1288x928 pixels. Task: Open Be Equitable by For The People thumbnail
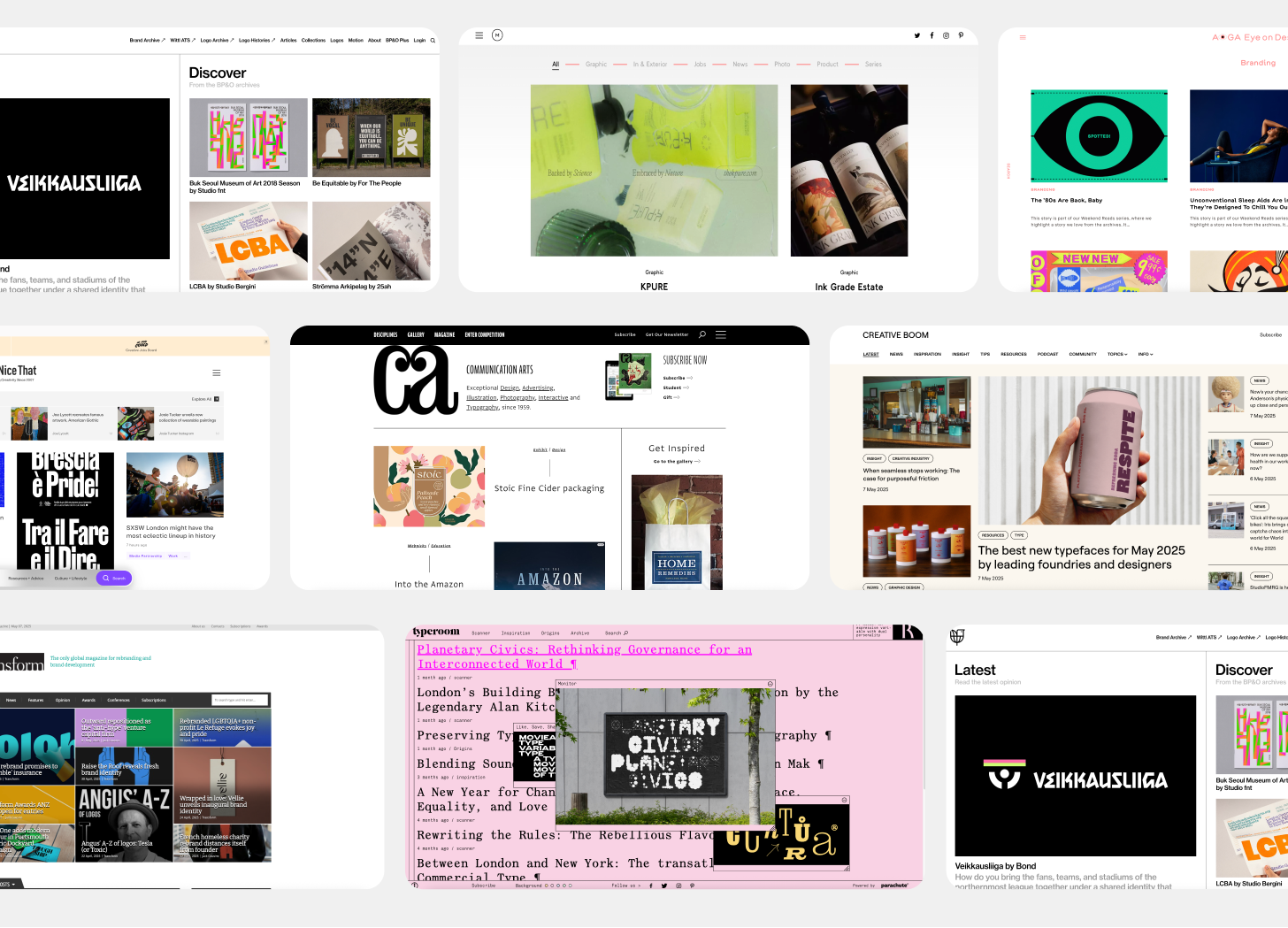pos(371,137)
